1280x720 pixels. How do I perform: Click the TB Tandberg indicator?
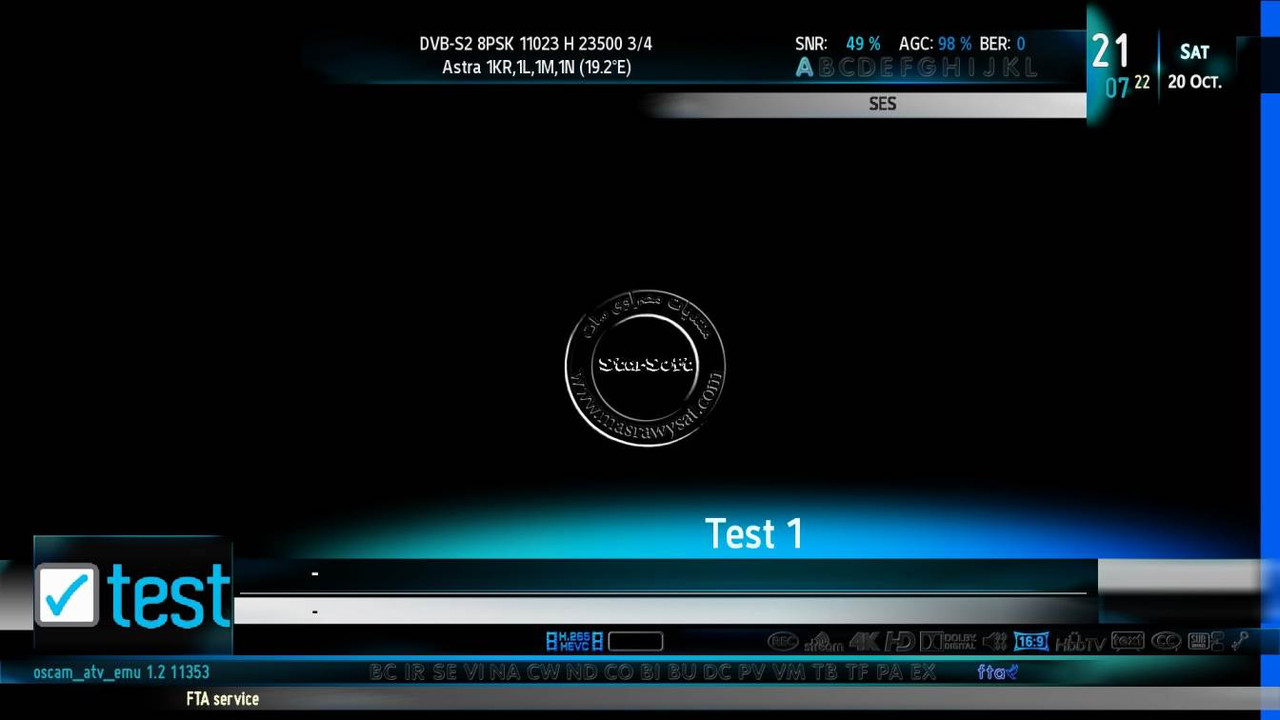click(826, 672)
